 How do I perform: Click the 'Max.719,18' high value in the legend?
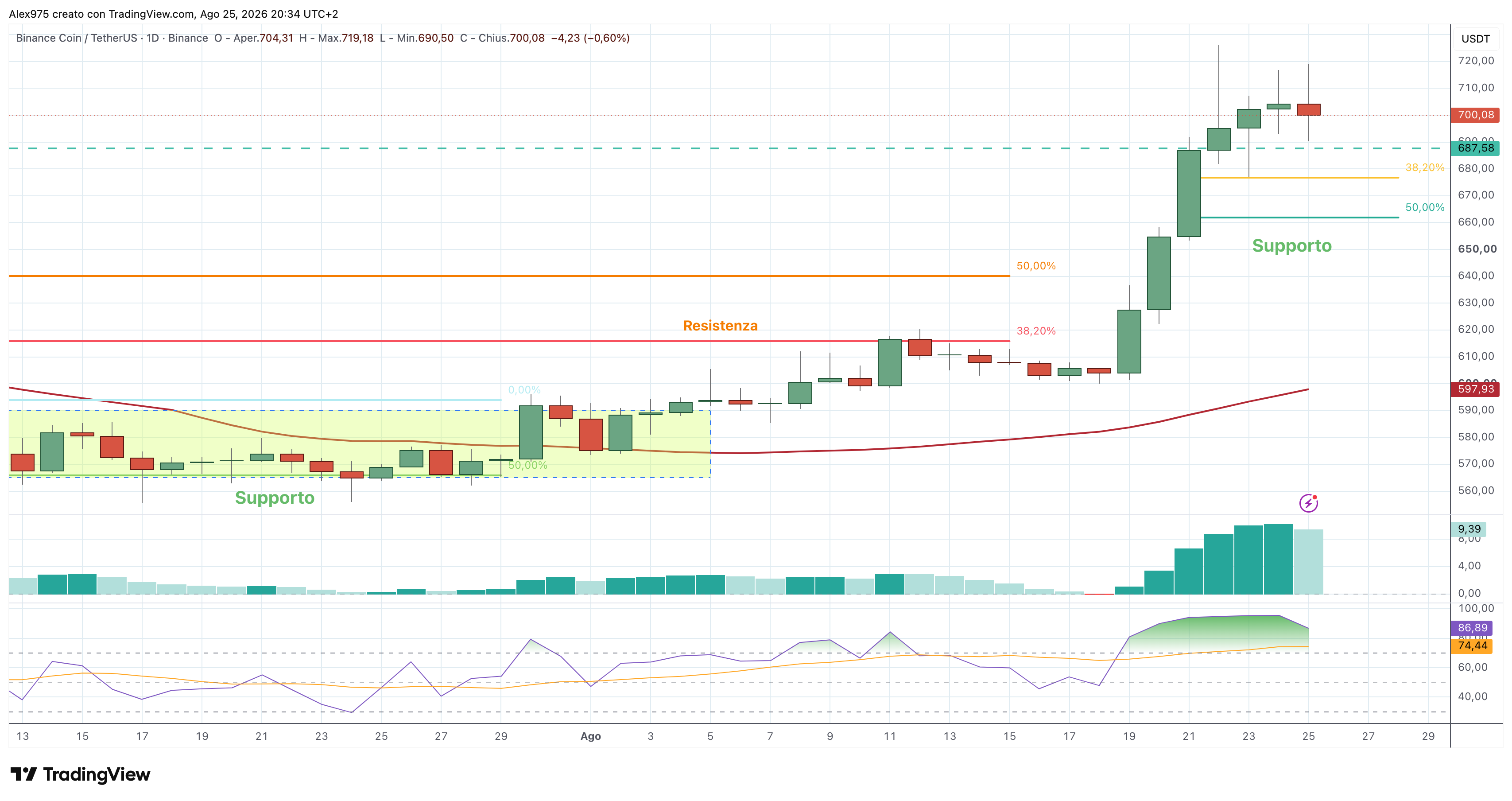pyautogui.click(x=346, y=38)
